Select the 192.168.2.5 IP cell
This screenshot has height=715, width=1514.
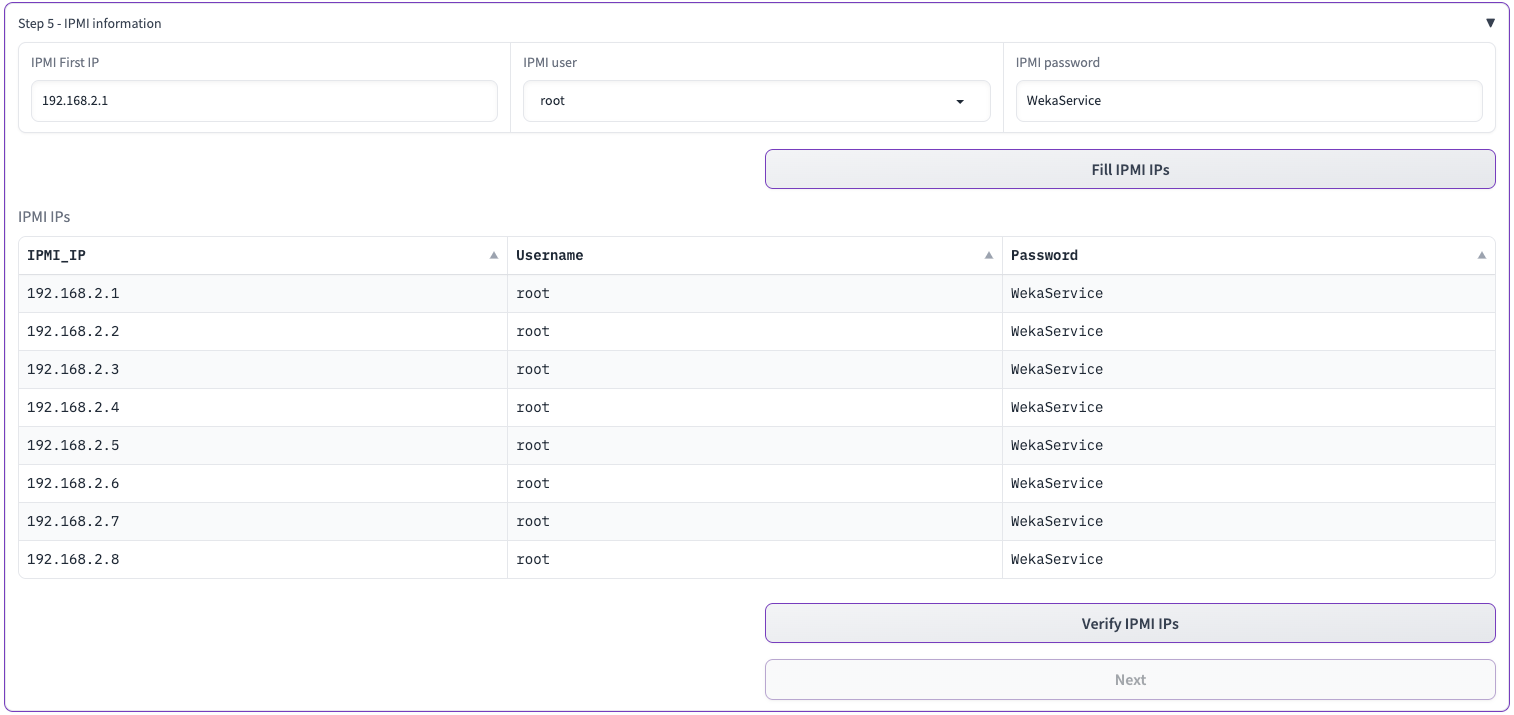click(x=73, y=446)
